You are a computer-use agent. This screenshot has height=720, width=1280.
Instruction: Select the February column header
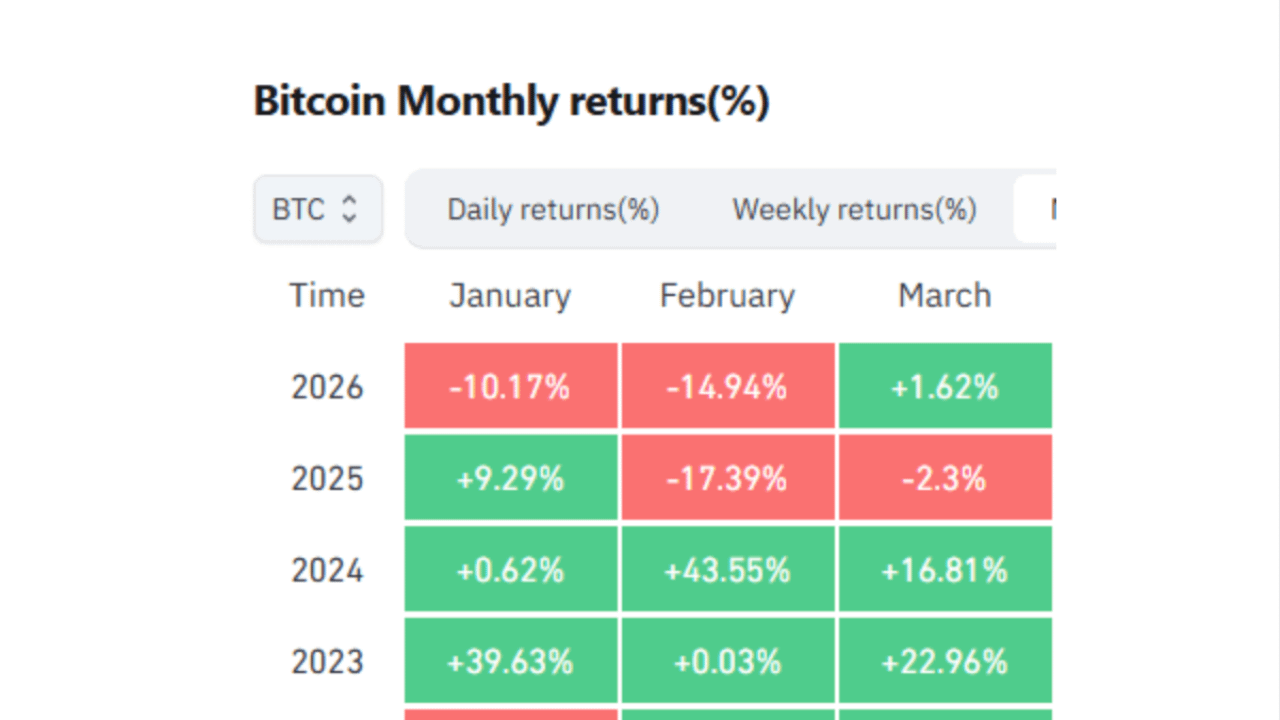pyautogui.click(x=727, y=295)
